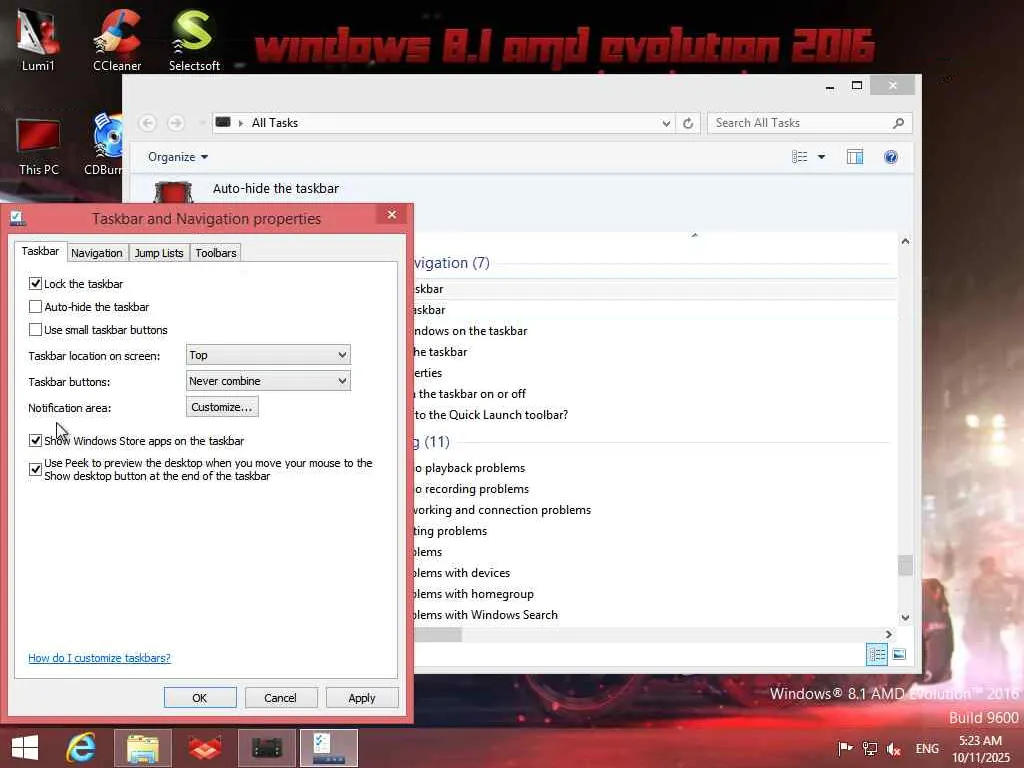Switch to the Toolbars tab
1024x768 pixels.
216,253
